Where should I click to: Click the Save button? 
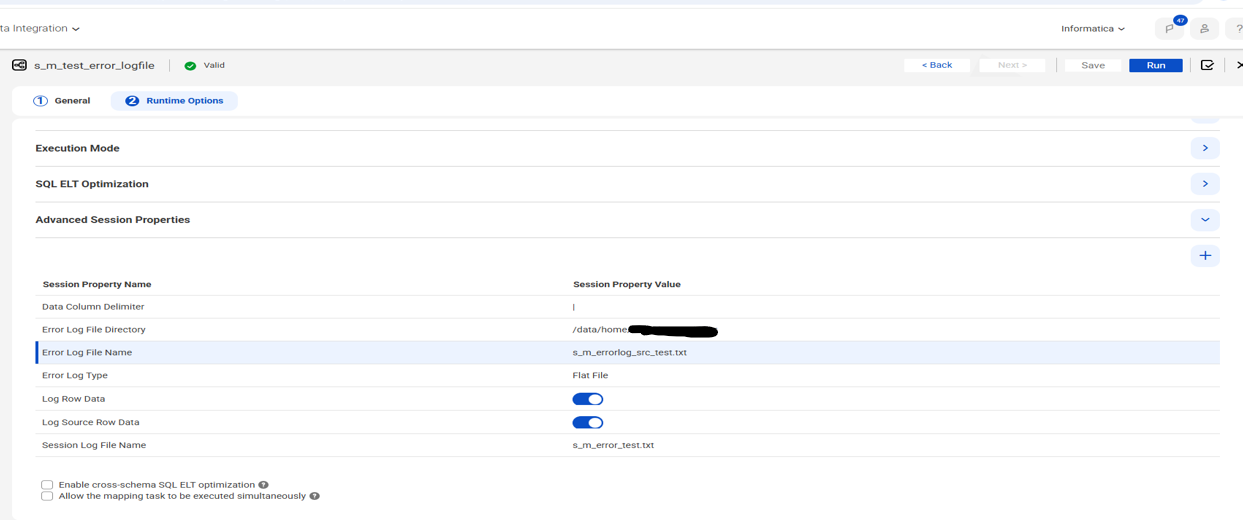[x=1093, y=65]
